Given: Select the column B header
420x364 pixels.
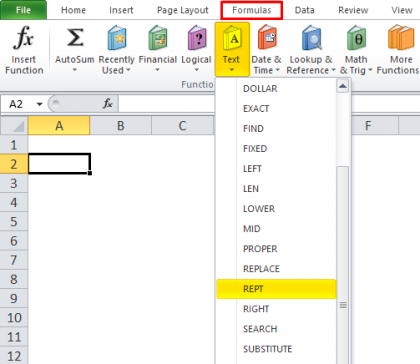Looking at the screenshot, I should pos(121,126).
